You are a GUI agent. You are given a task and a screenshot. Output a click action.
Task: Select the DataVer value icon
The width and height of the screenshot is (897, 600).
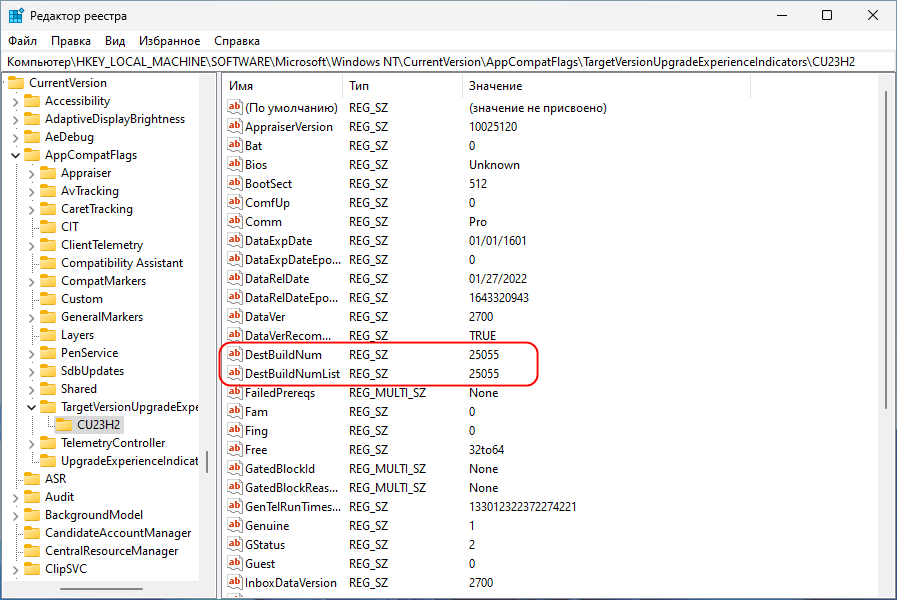click(235, 316)
